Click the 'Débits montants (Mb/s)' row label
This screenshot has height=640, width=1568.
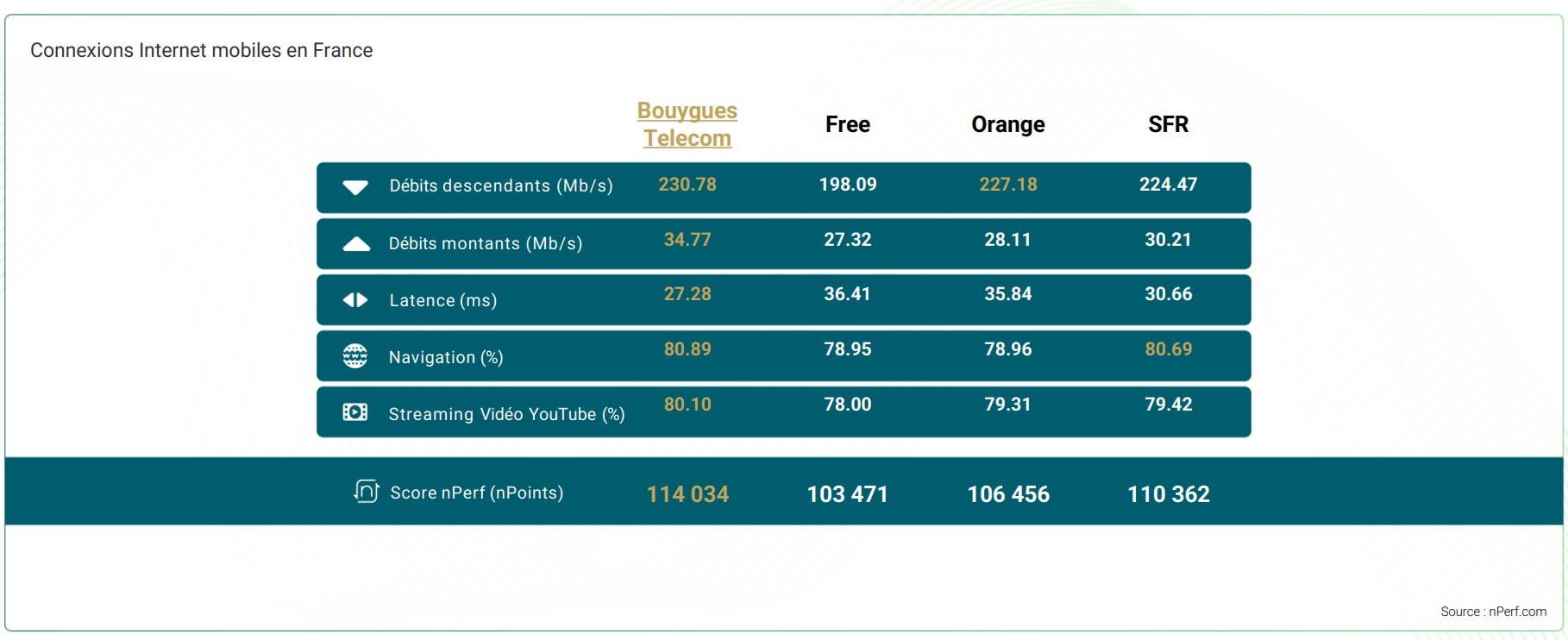(486, 243)
